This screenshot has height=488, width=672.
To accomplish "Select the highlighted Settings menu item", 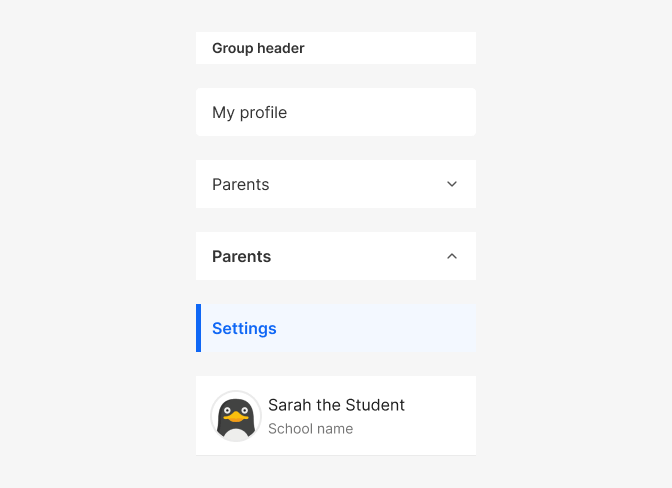I will pos(336,328).
